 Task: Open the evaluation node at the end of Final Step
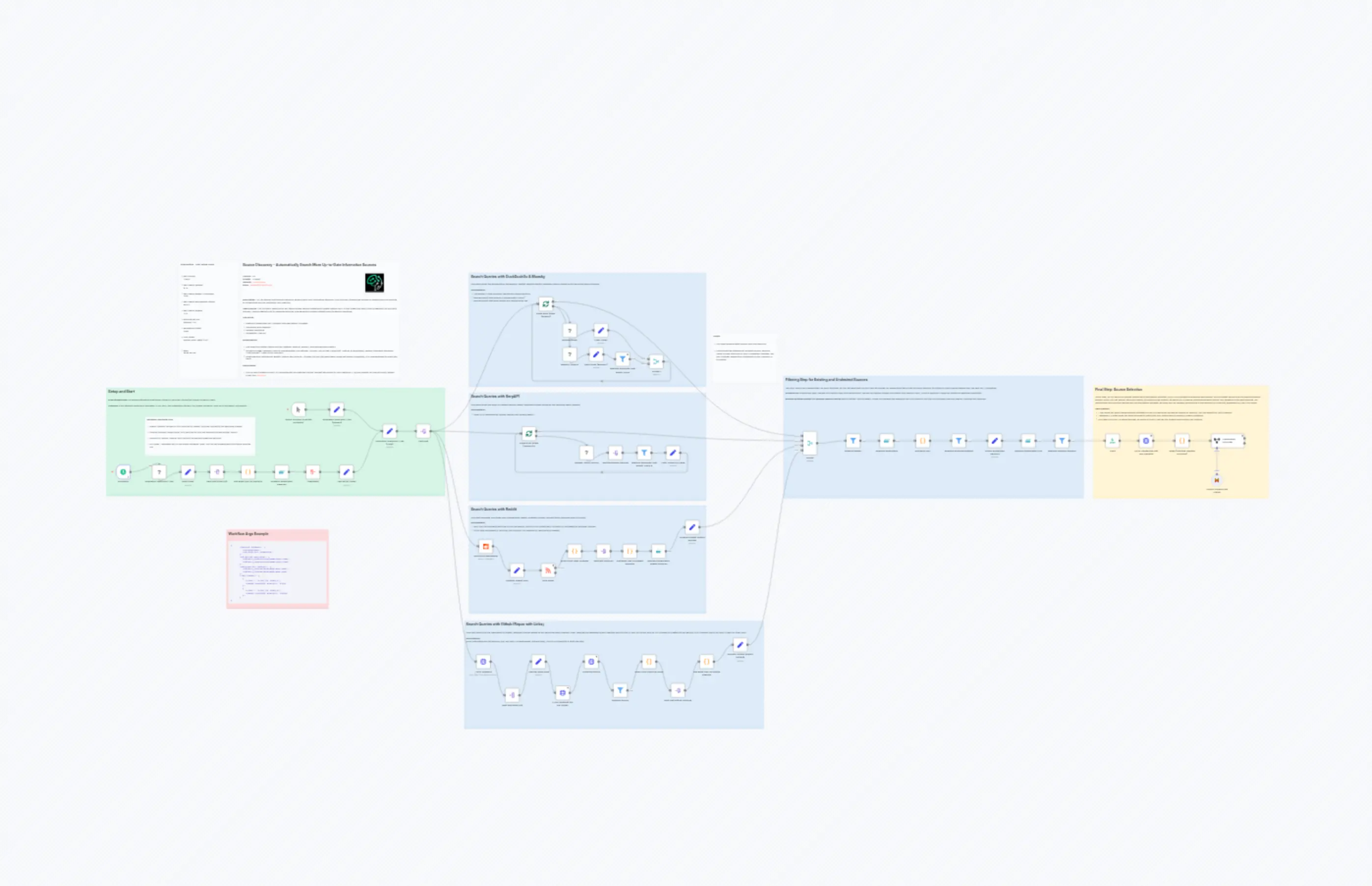coord(1228,441)
